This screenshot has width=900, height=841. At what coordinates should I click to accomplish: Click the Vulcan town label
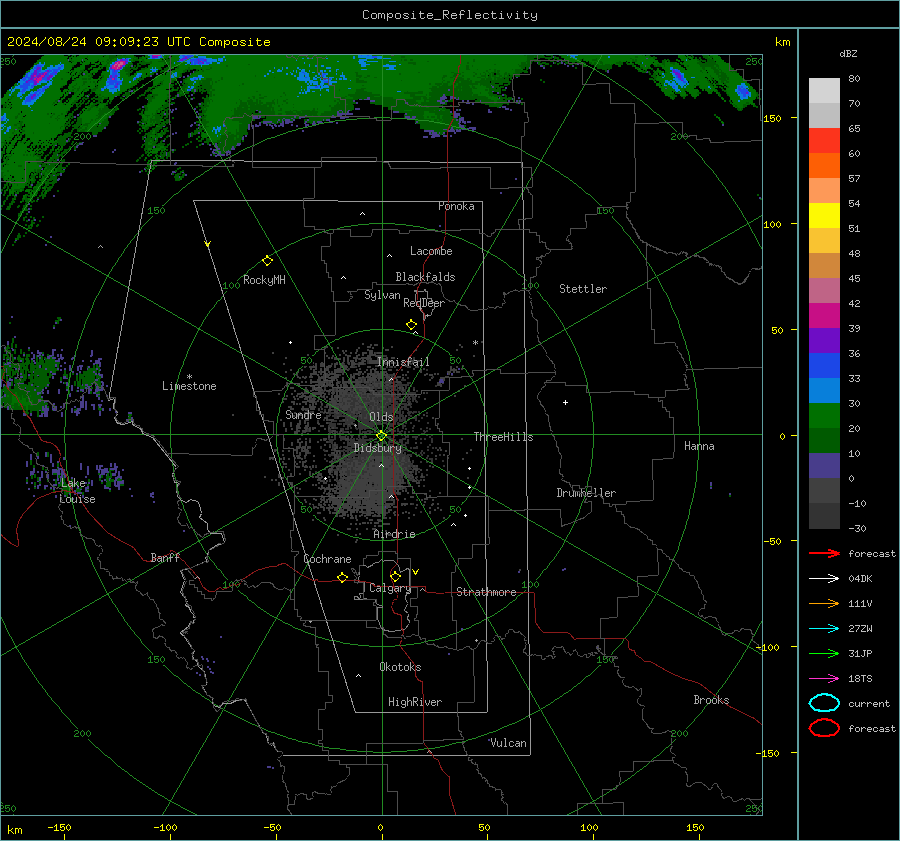pos(509,743)
